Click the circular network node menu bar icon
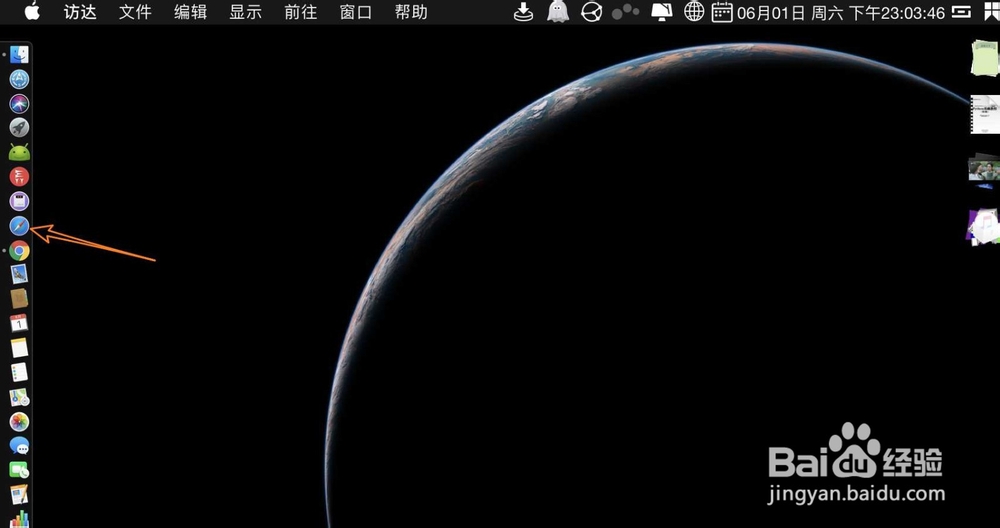This screenshot has width=1000, height=528. coord(592,11)
